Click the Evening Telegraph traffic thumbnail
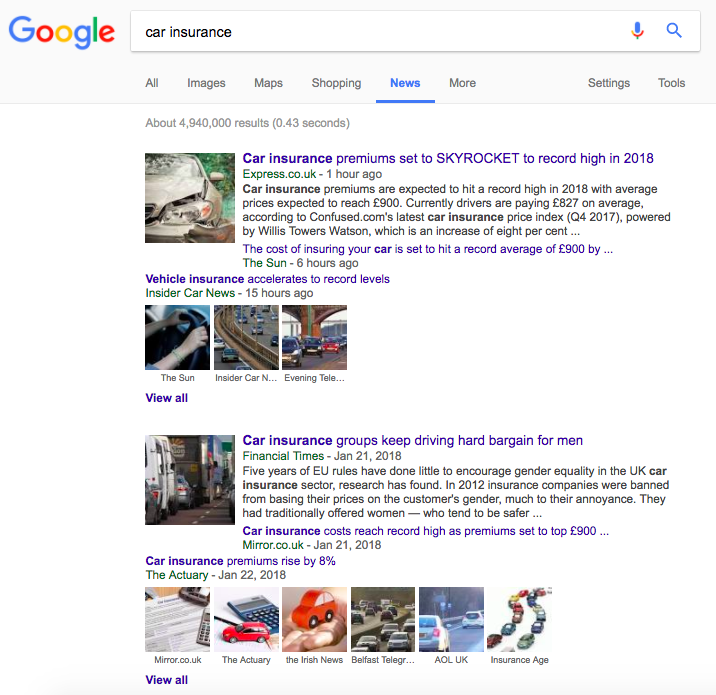The height and width of the screenshot is (695, 716). click(315, 337)
